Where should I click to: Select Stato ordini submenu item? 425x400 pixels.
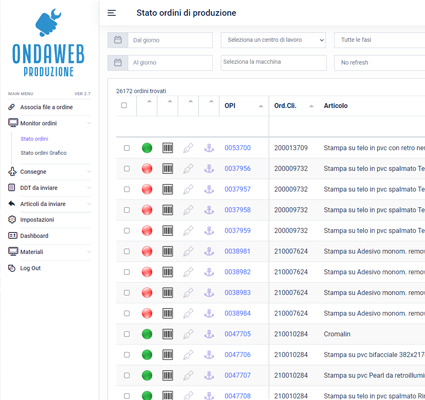34,139
